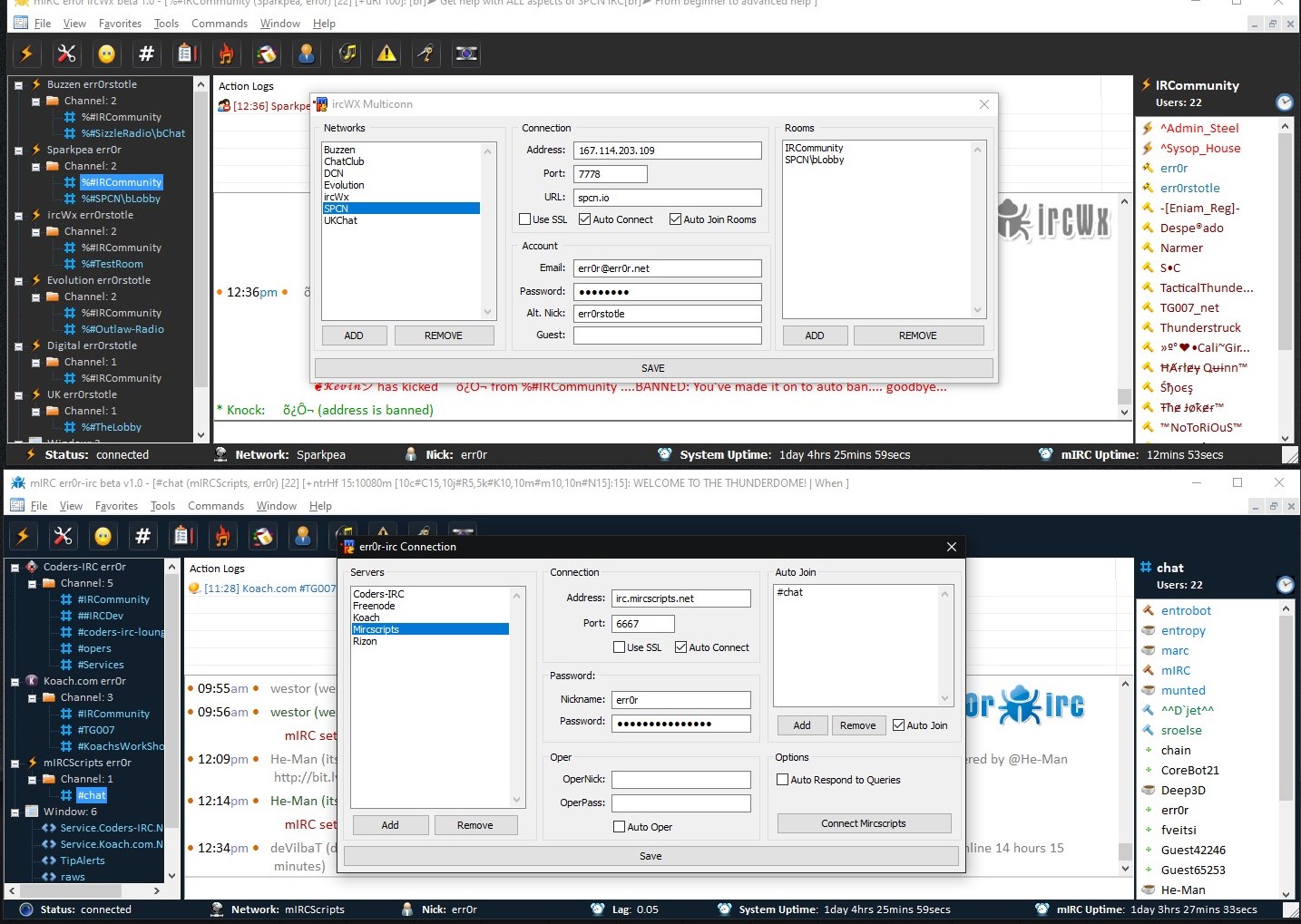The image size is (1301, 924).
Task: Click Connect Mircscripts button
Action: (864, 823)
